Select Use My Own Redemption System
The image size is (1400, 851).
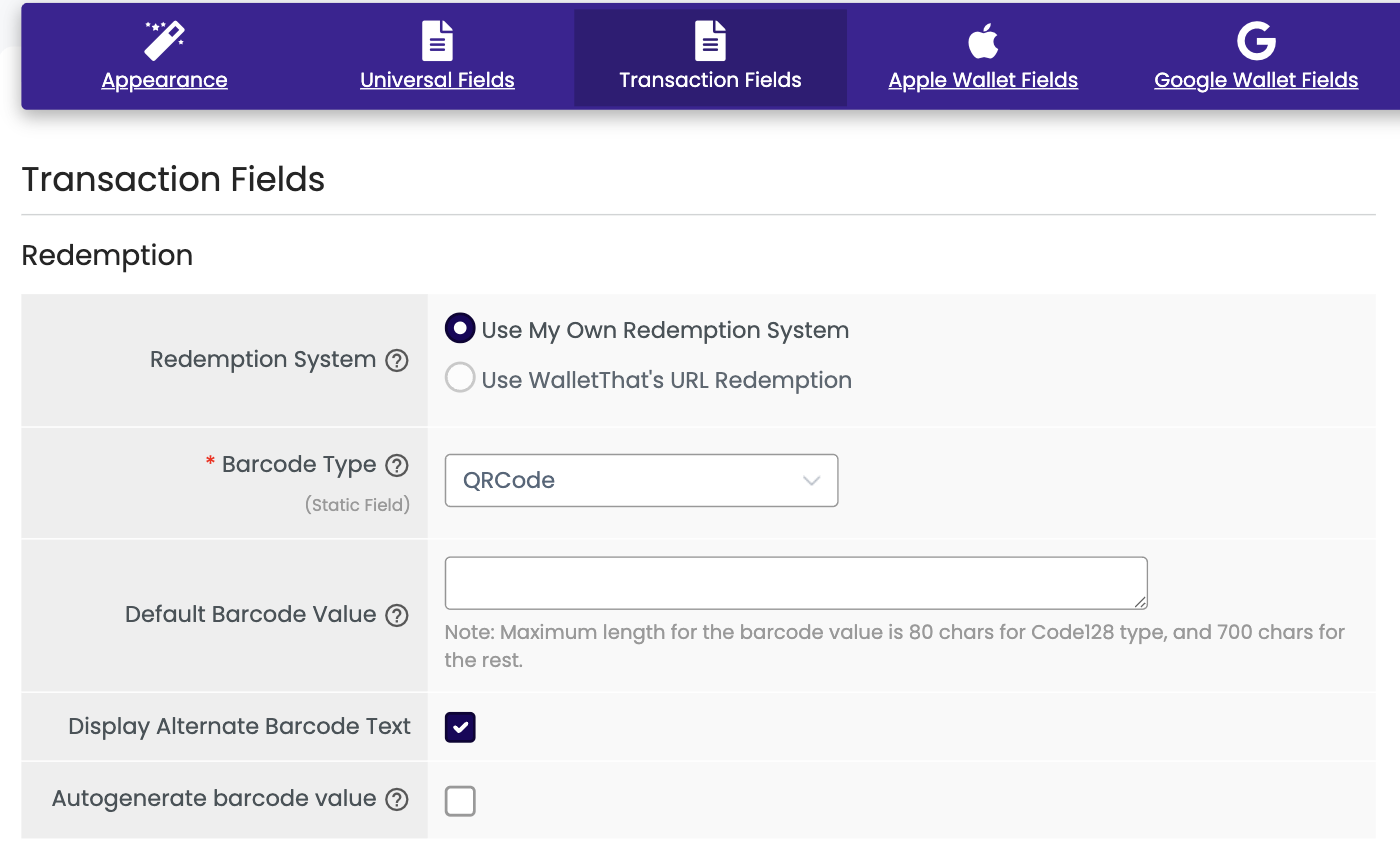click(x=460, y=329)
